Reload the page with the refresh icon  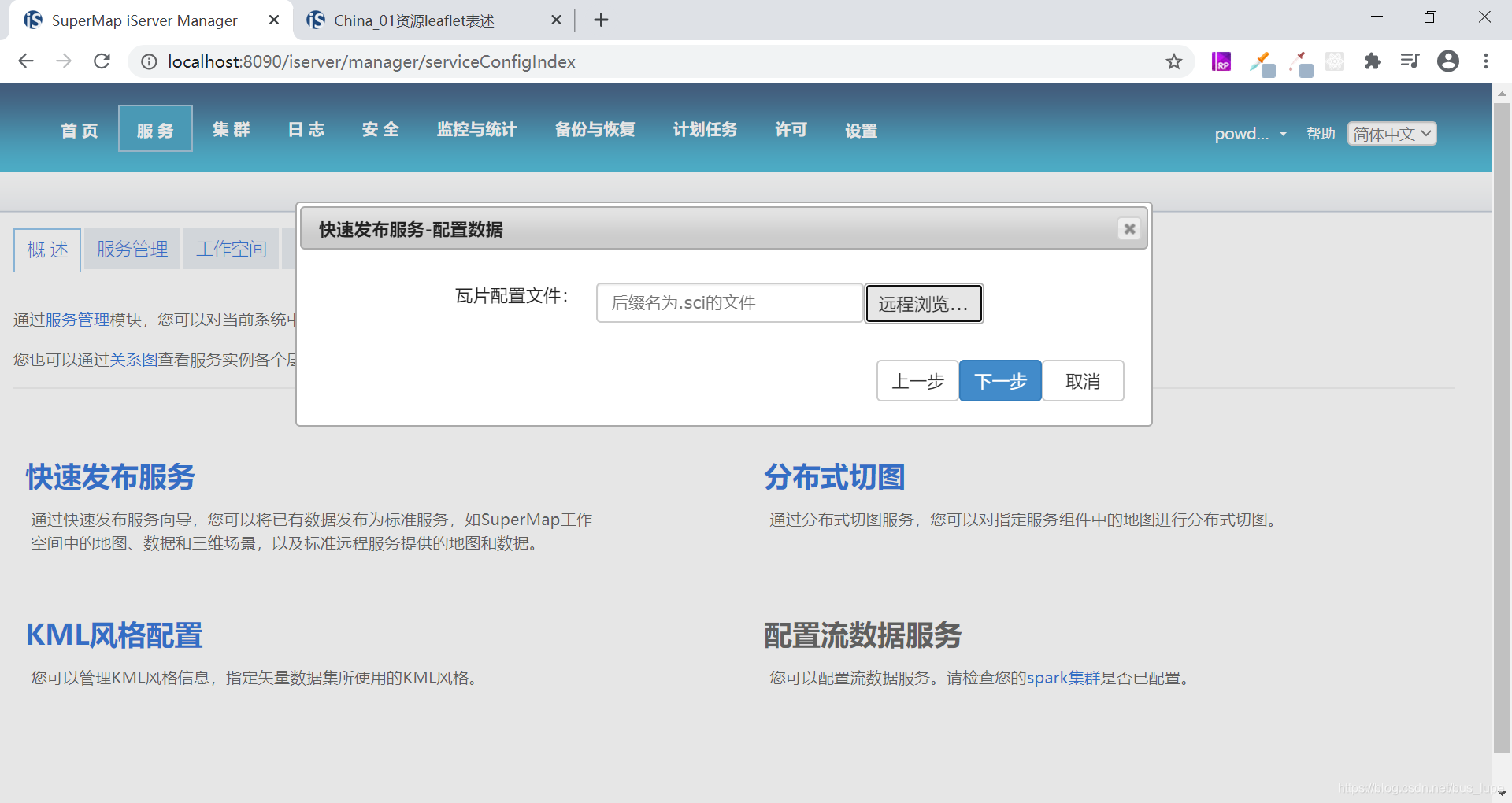(x=102, y=61)
